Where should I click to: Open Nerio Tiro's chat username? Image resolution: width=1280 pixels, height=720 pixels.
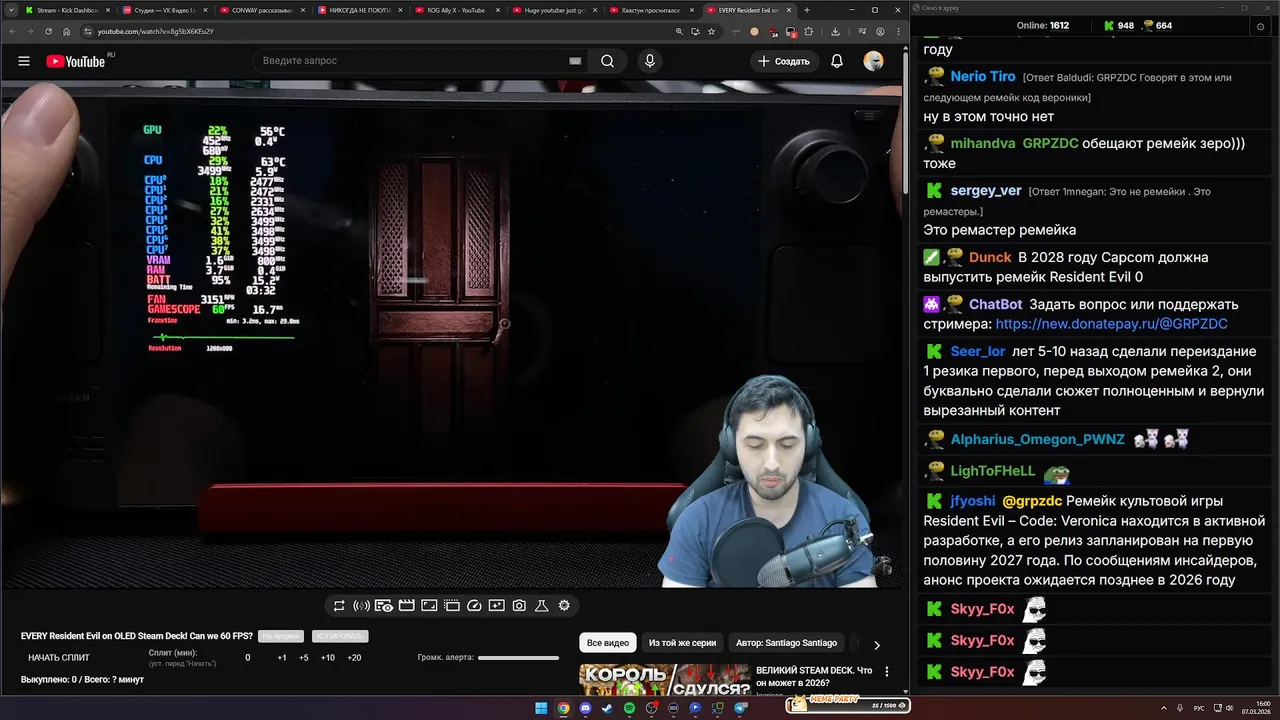tap(983, 76)
